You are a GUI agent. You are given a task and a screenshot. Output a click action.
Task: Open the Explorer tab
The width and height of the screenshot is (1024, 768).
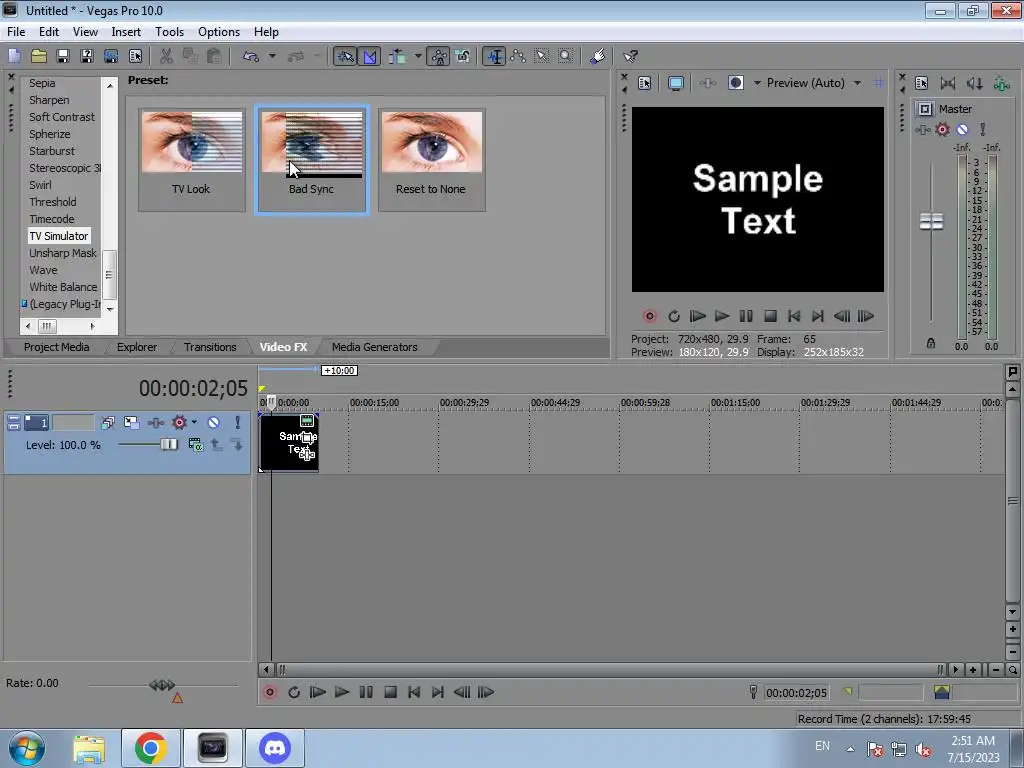point(136,347)
